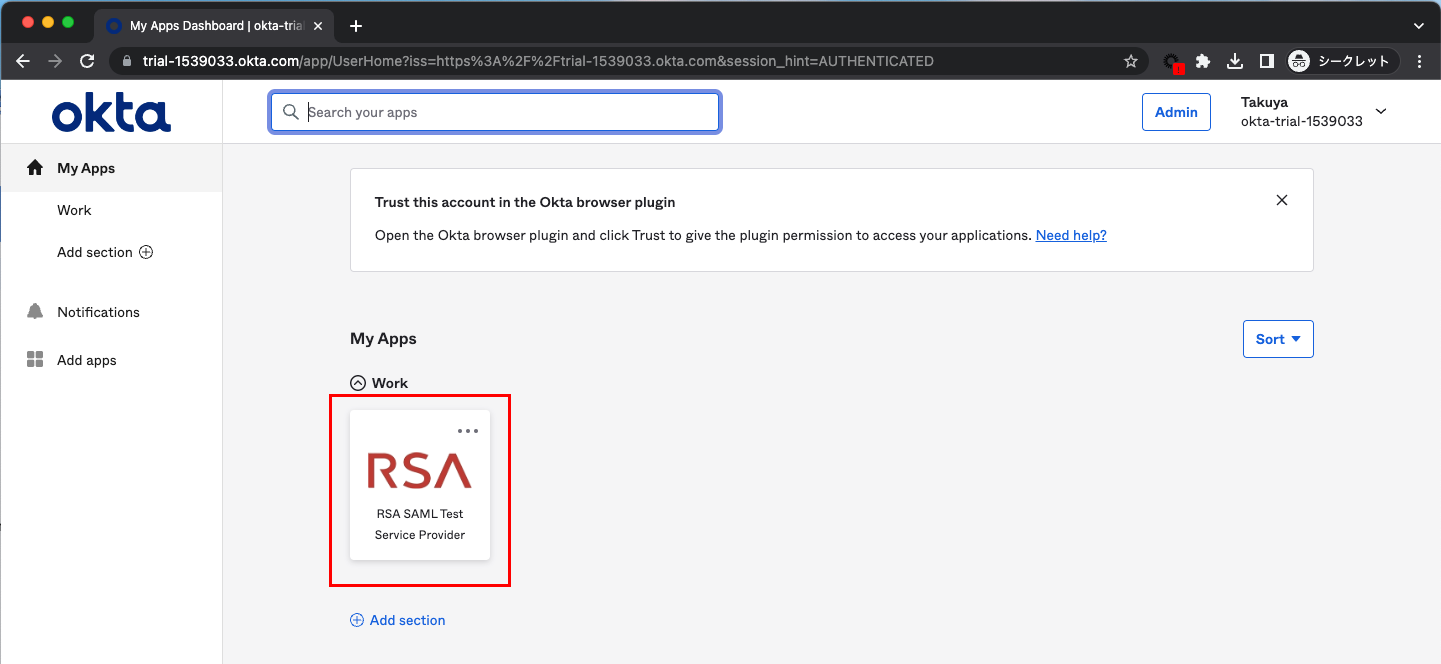Screen dimensions: 1441x664
Task: Click the Add section plus icon in sidebar
Action: [x=146, y=252]
